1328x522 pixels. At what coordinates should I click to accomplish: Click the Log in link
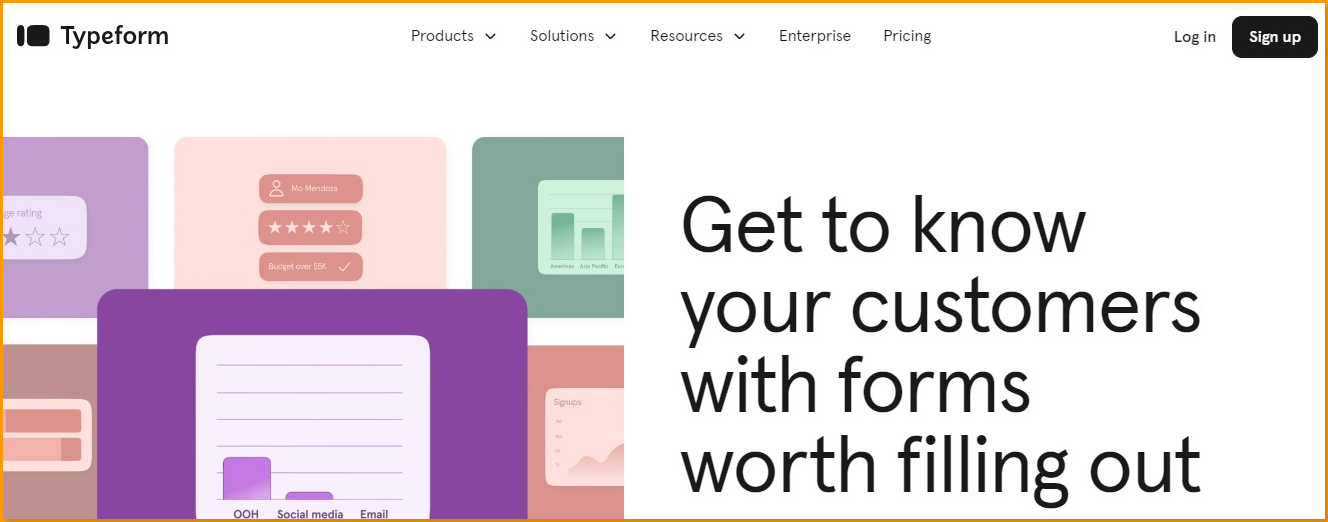point(1195,37)
